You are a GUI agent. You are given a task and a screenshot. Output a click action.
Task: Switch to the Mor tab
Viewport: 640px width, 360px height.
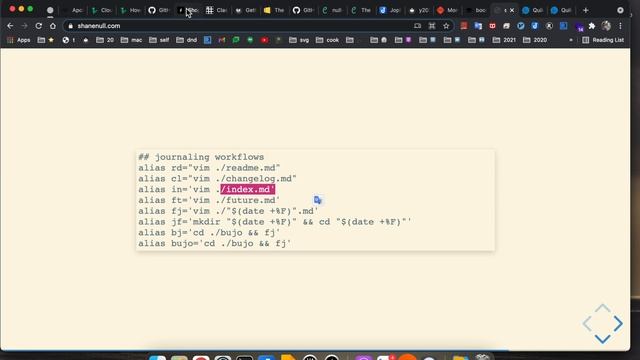click(447, 10)
